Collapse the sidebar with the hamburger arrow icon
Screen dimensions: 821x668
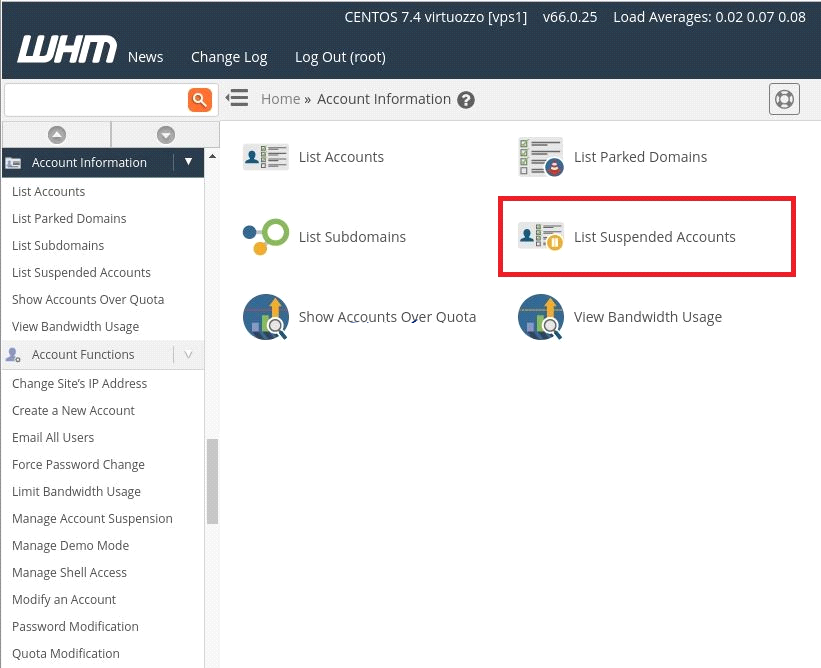[x=237, y=98]
